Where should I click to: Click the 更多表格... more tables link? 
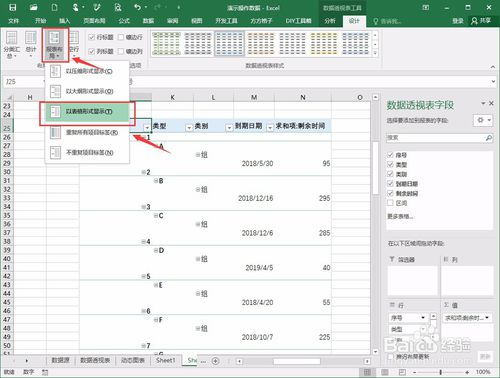pos(400,217)
